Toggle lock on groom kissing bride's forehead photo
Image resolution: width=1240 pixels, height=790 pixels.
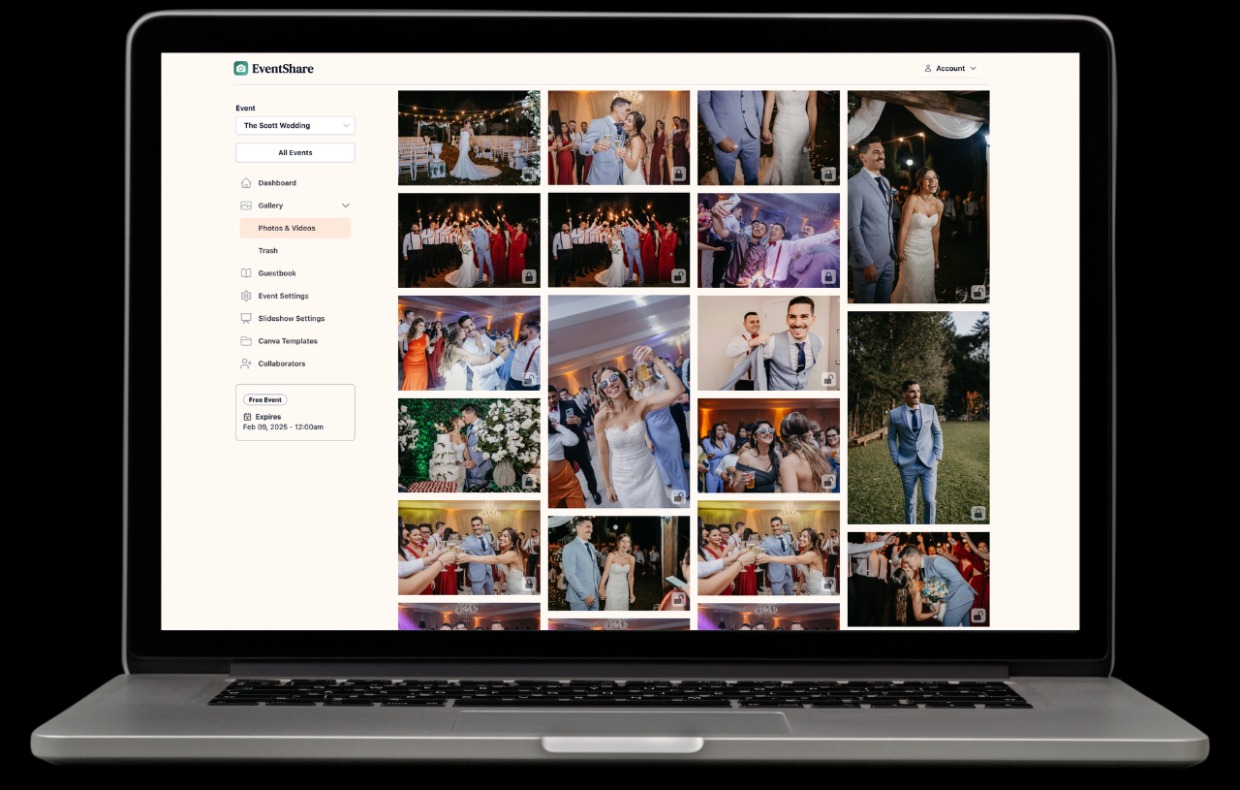[x=678, y=174]
